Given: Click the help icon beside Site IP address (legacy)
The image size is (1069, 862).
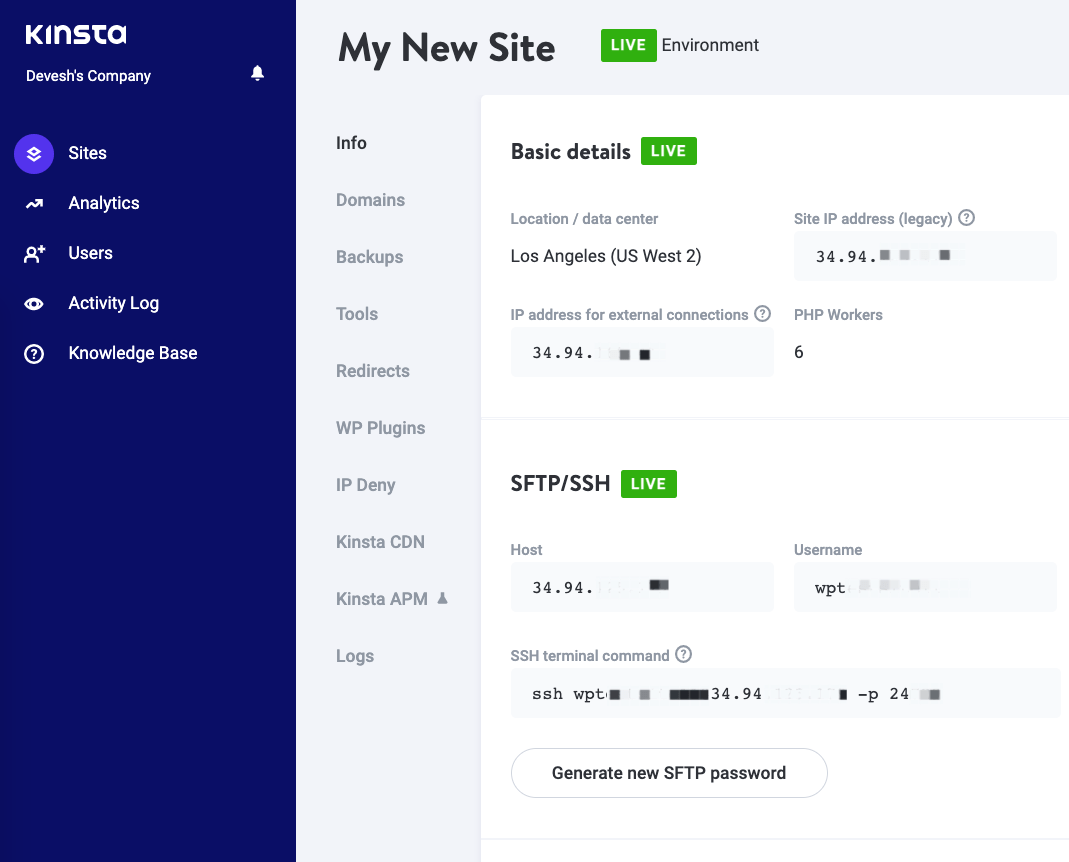Looking at the screenshot, I should 966,218.
